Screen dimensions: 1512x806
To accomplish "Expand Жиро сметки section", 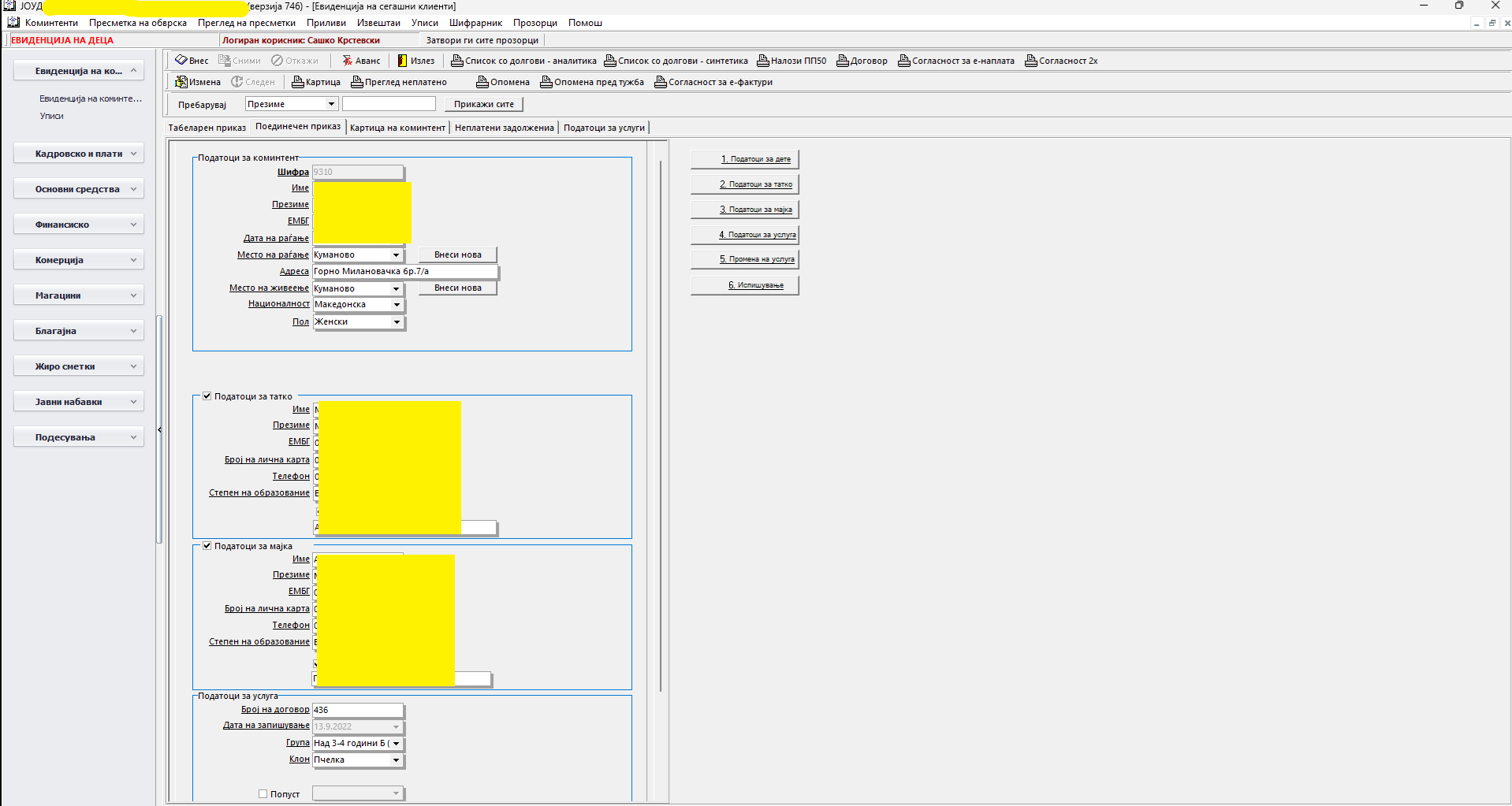I will [x=79, y=366].
